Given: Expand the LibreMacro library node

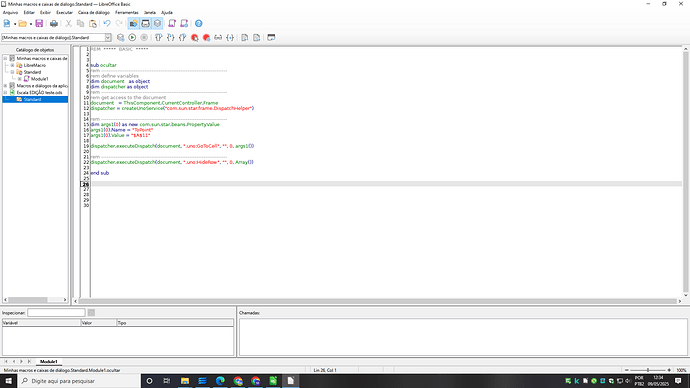Looking at the screenshot, I should 12,65.
